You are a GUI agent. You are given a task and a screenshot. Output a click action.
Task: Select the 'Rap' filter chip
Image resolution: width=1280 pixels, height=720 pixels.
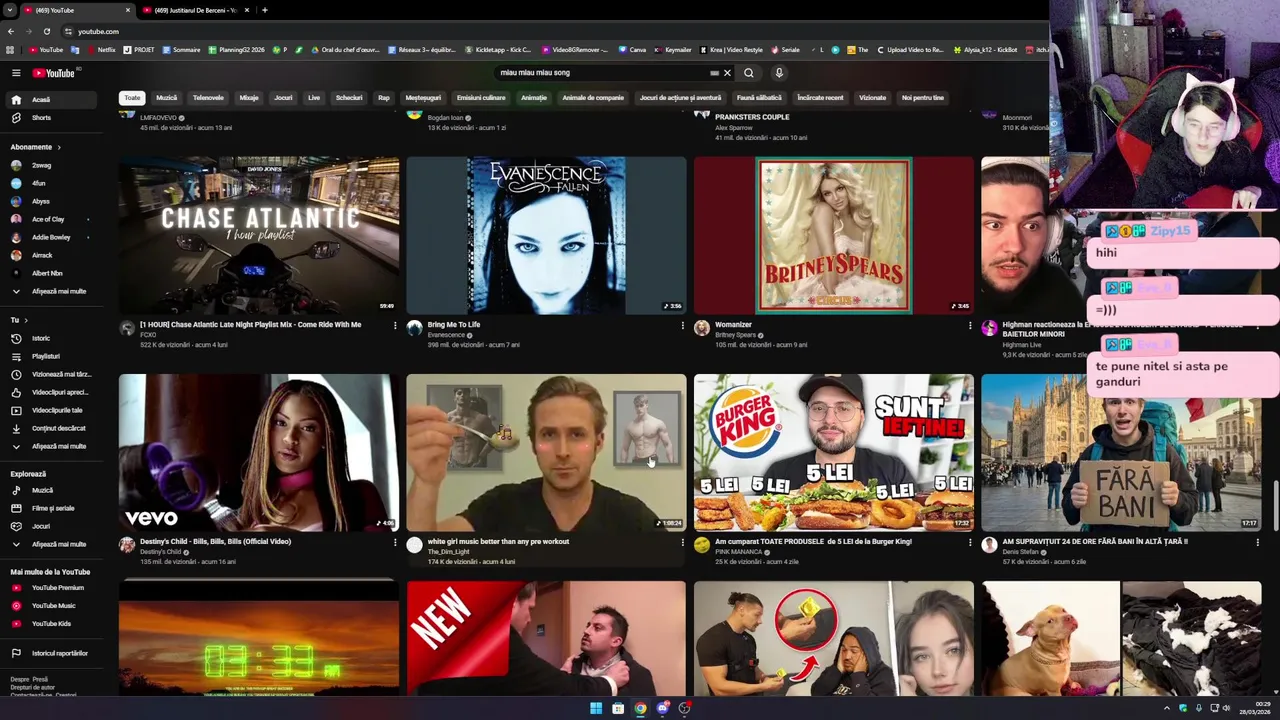click(x=383, y=98)
